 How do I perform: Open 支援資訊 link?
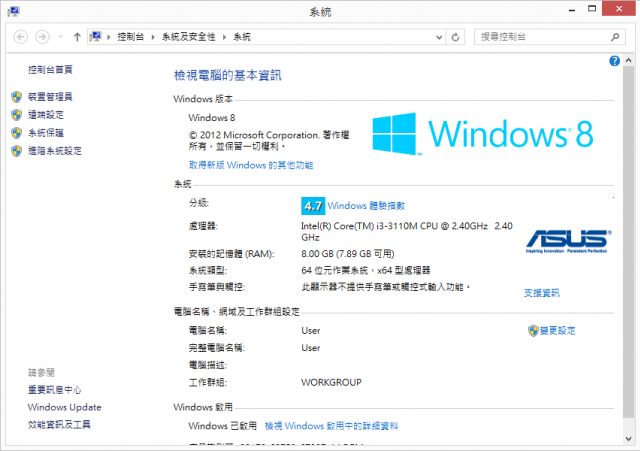(x=542, y=293)
